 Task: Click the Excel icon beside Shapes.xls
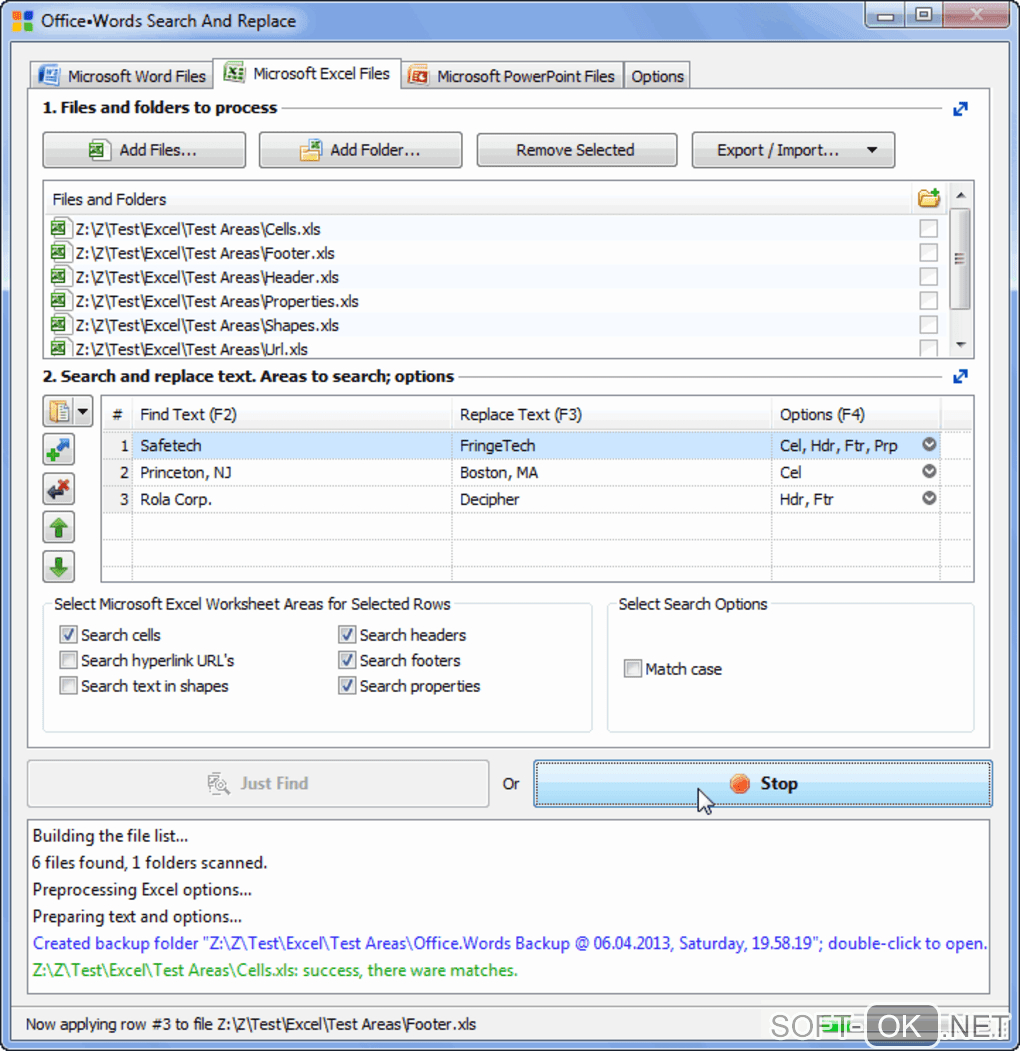(x=60, y=325)
